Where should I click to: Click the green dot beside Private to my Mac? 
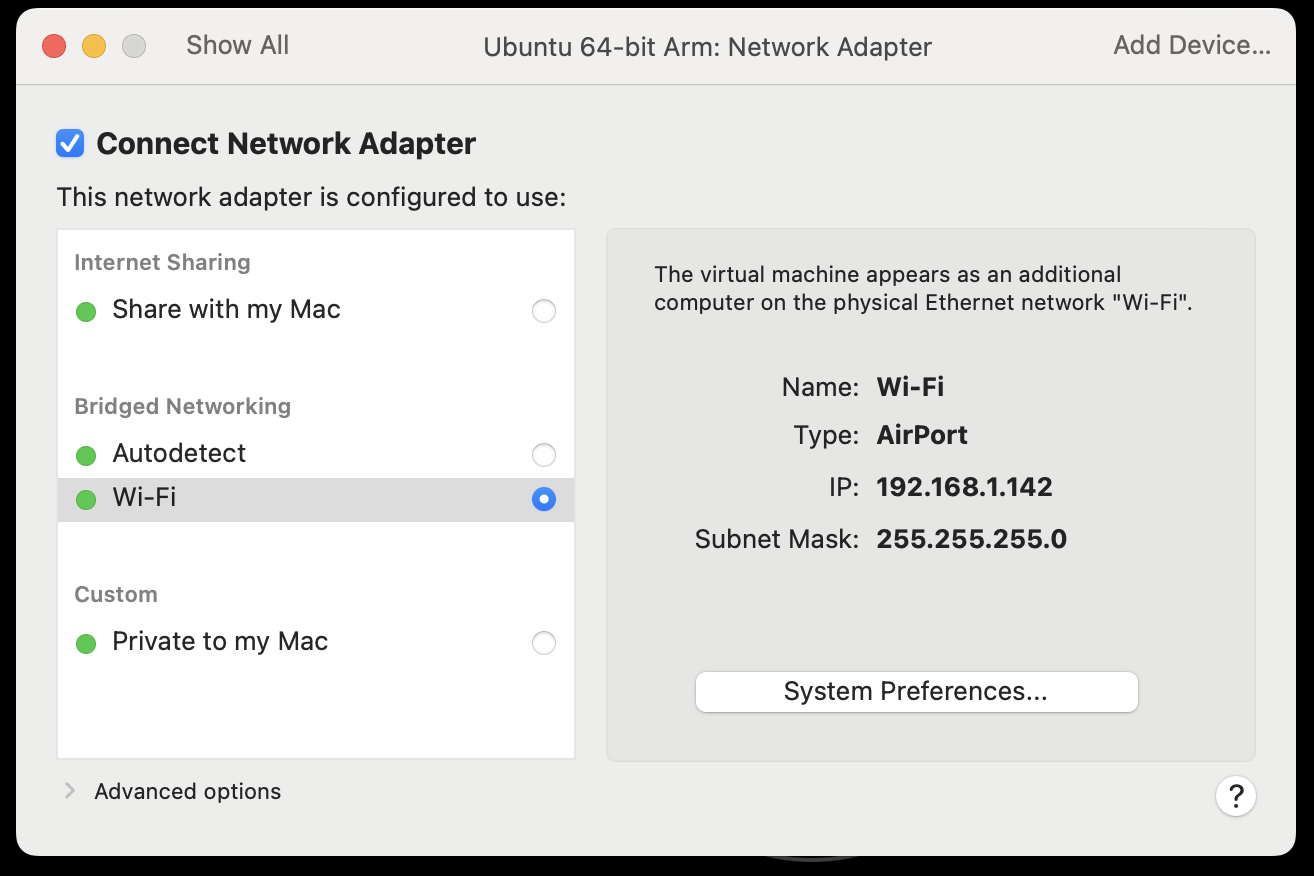pos(86,644)
